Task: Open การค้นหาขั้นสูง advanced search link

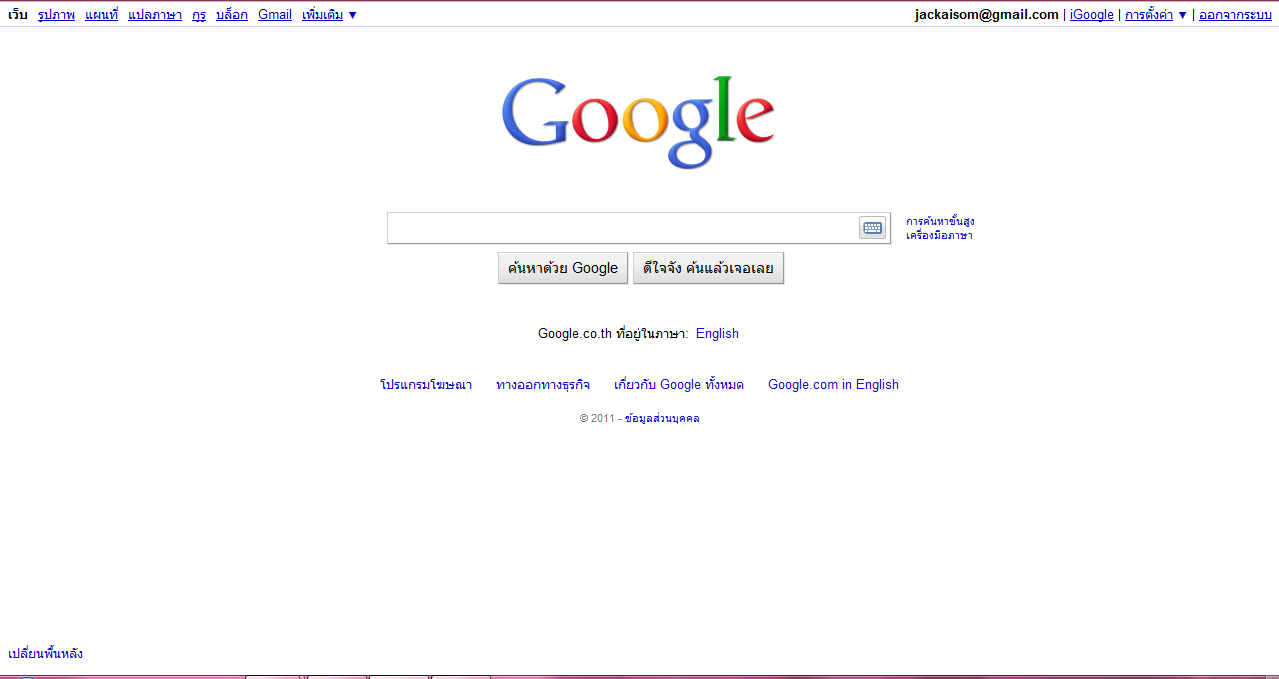Action: (x=940, y=221)
